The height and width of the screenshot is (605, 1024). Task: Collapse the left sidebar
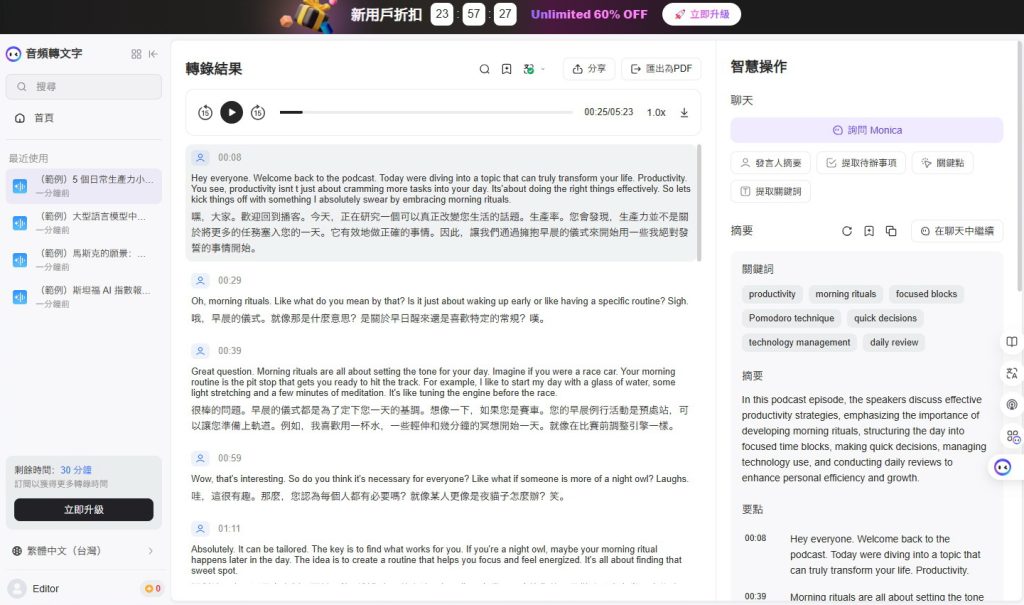click(153, 54)
